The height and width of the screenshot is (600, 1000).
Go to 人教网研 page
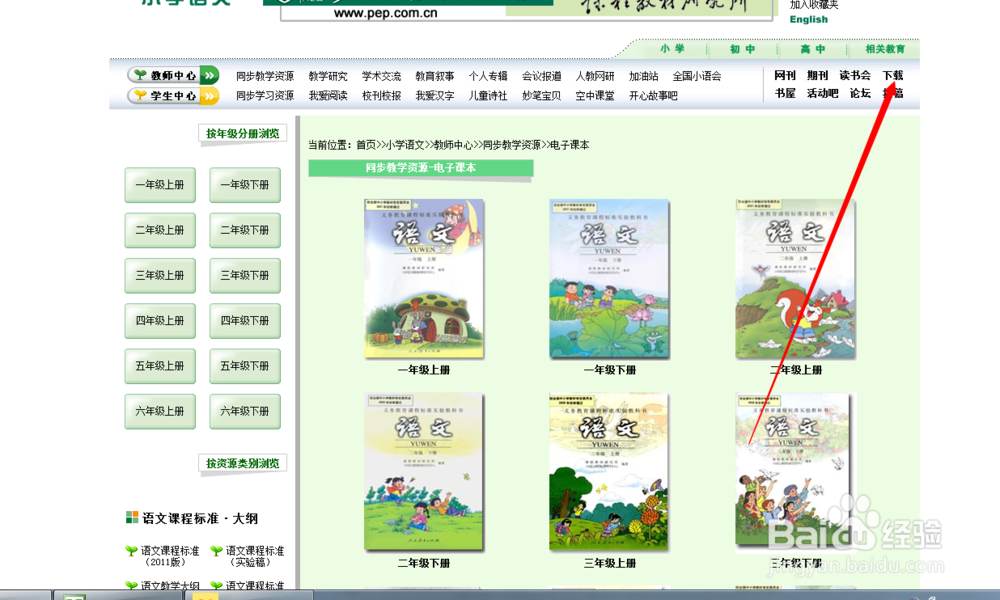[x=594, y=76]
